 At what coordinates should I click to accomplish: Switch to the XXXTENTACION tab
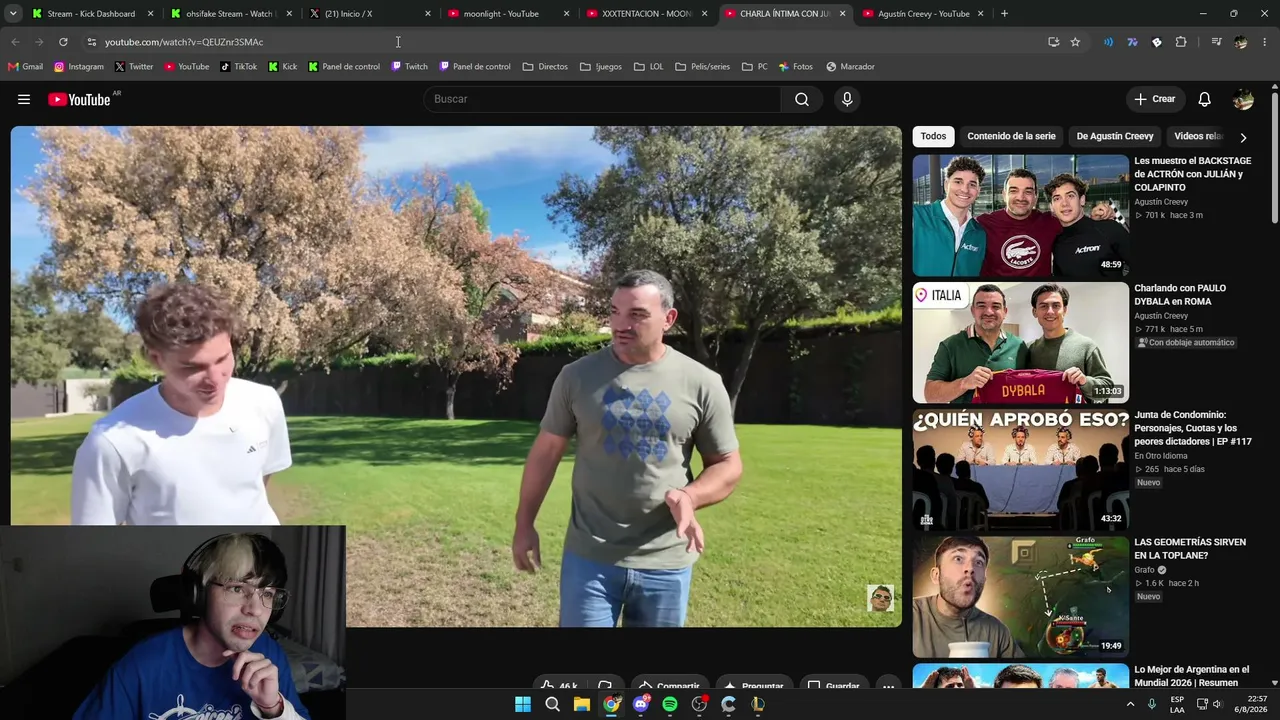point(646,14)
